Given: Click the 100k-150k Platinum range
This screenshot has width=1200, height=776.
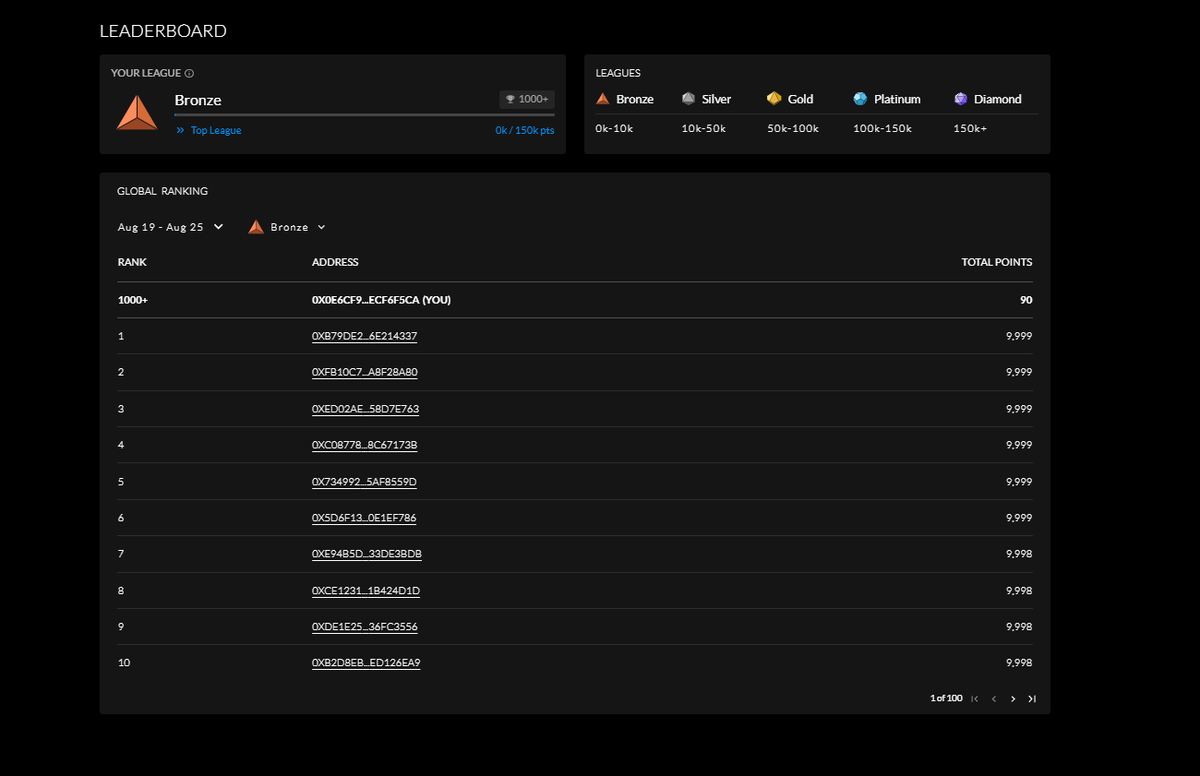Looking at the screenshot, I should [x=882, y=129].
